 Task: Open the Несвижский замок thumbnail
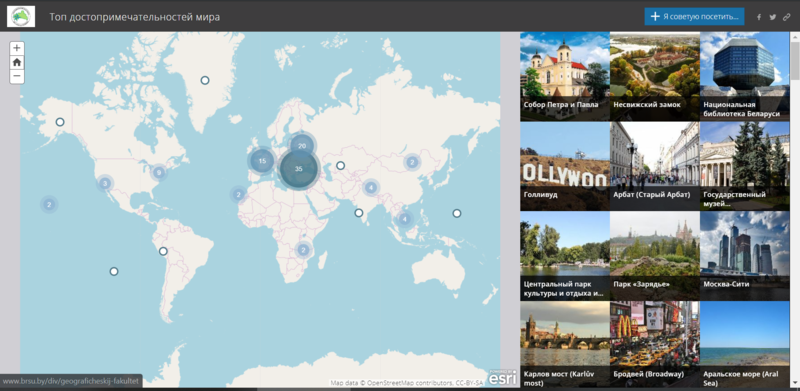(x=655, y=76)
